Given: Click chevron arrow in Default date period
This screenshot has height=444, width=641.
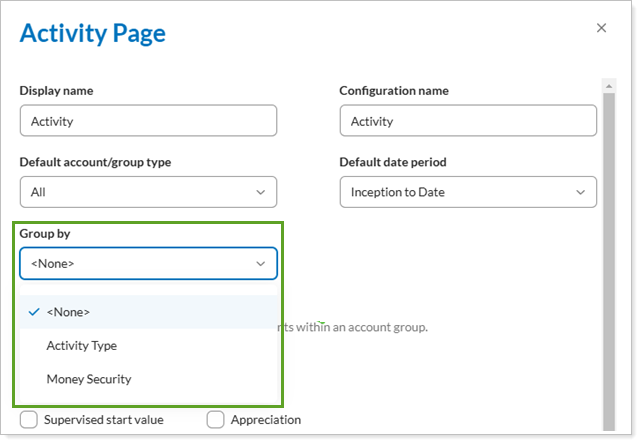Looking at the screenshot, I should pyautogui.click(x=581, y=192).
